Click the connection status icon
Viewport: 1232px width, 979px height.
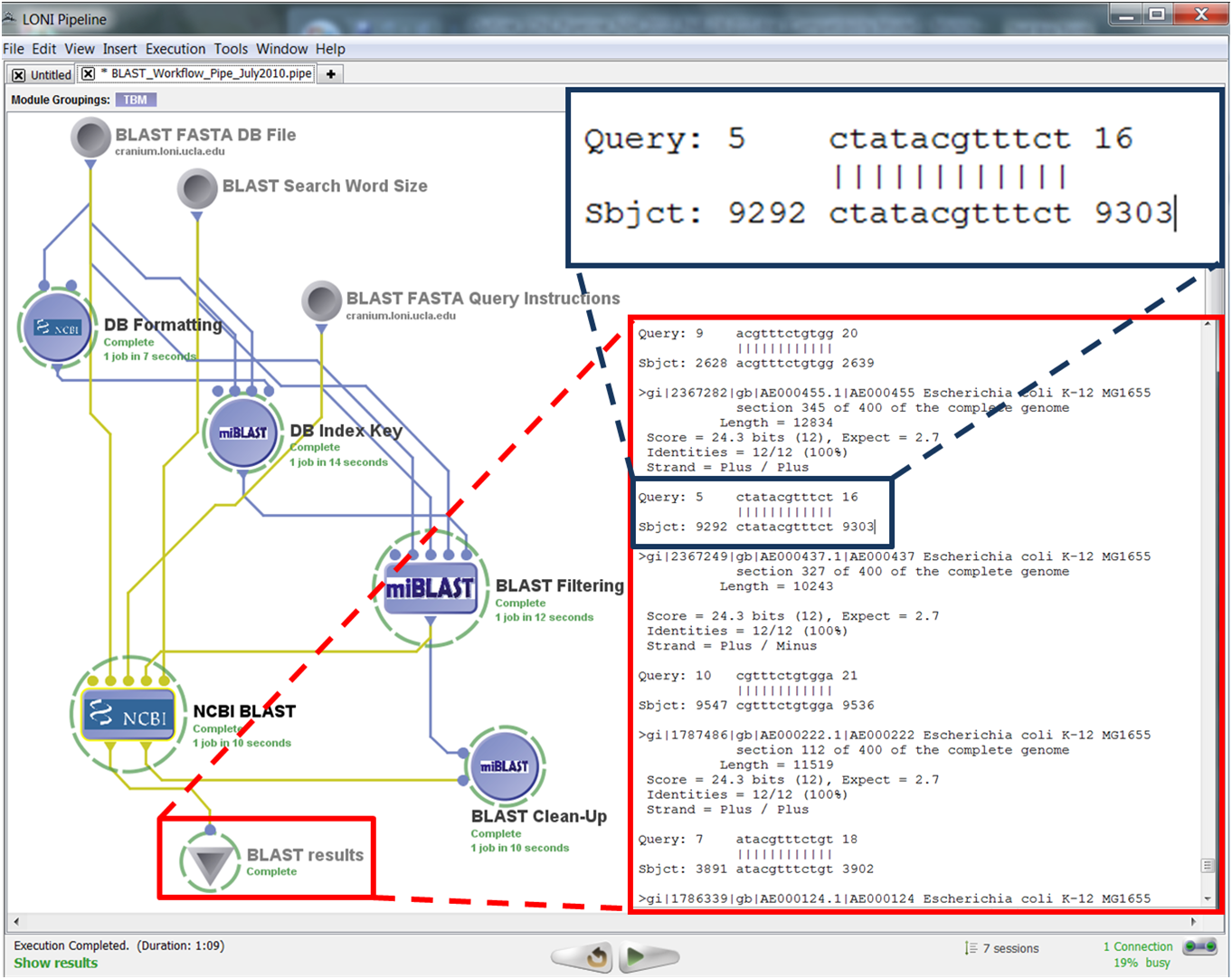(x=1200, y=947)
